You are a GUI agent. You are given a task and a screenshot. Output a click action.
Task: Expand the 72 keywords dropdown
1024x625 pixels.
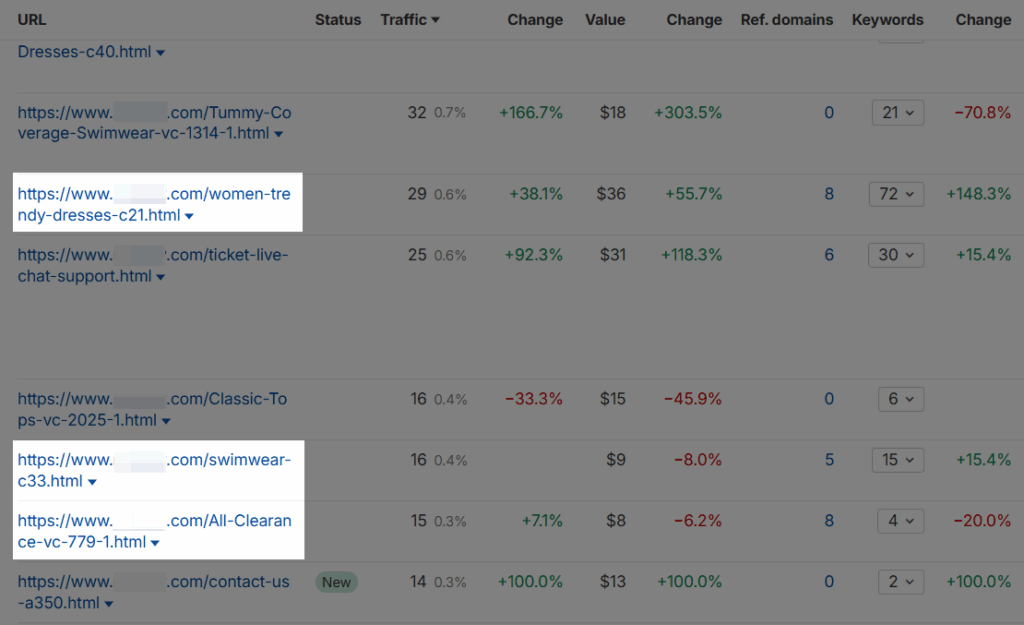point(897,195)
